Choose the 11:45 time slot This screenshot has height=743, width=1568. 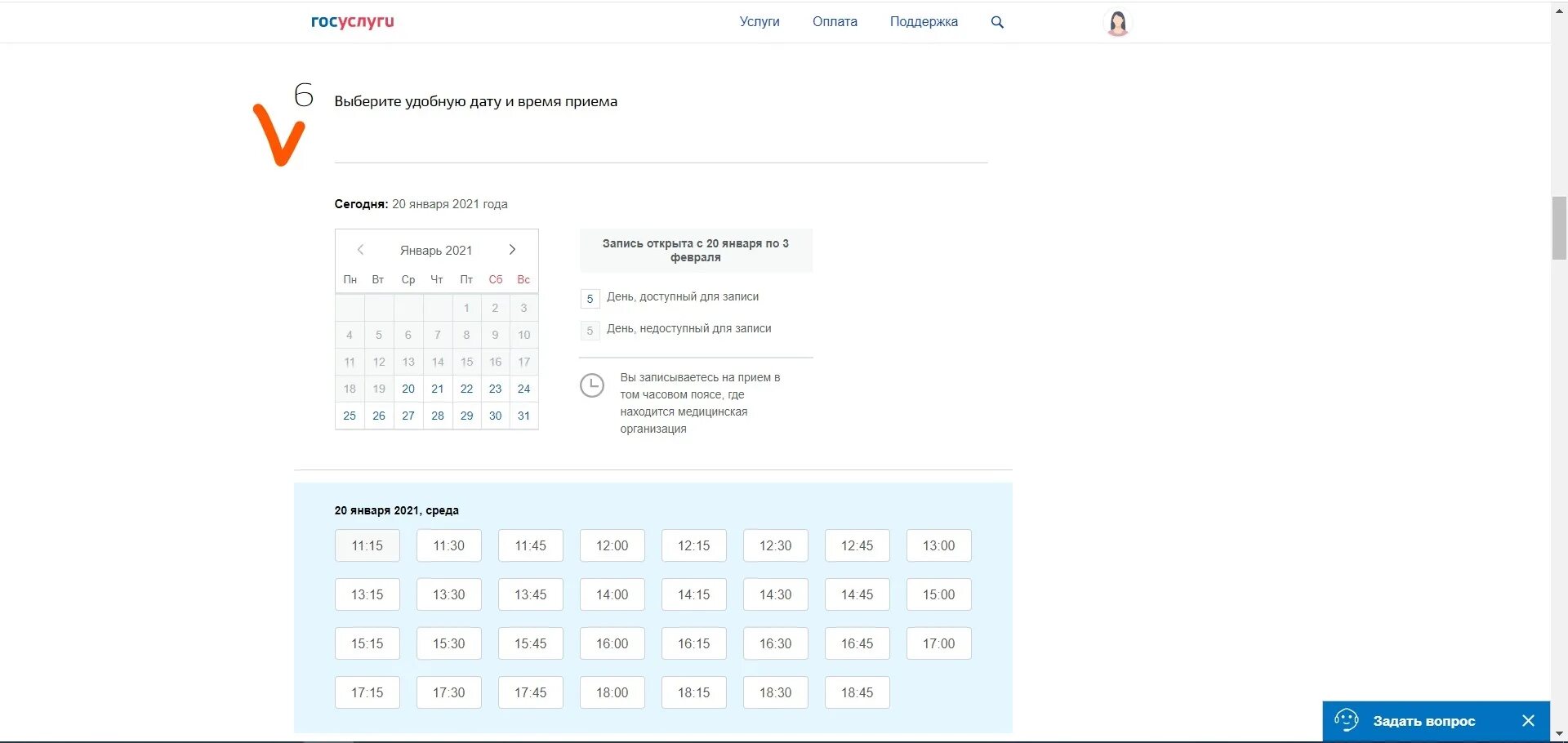(x=531, y=545)
